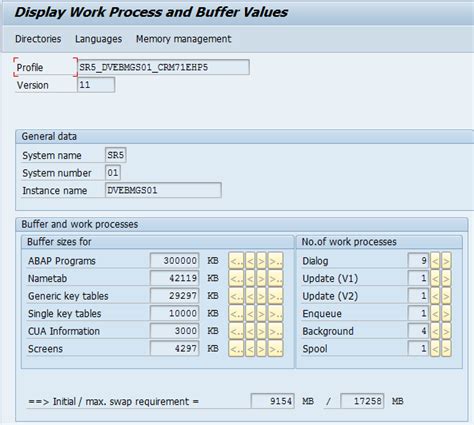
Task: Click small increase arrow for Generic key tables
Action: point(261,296)
